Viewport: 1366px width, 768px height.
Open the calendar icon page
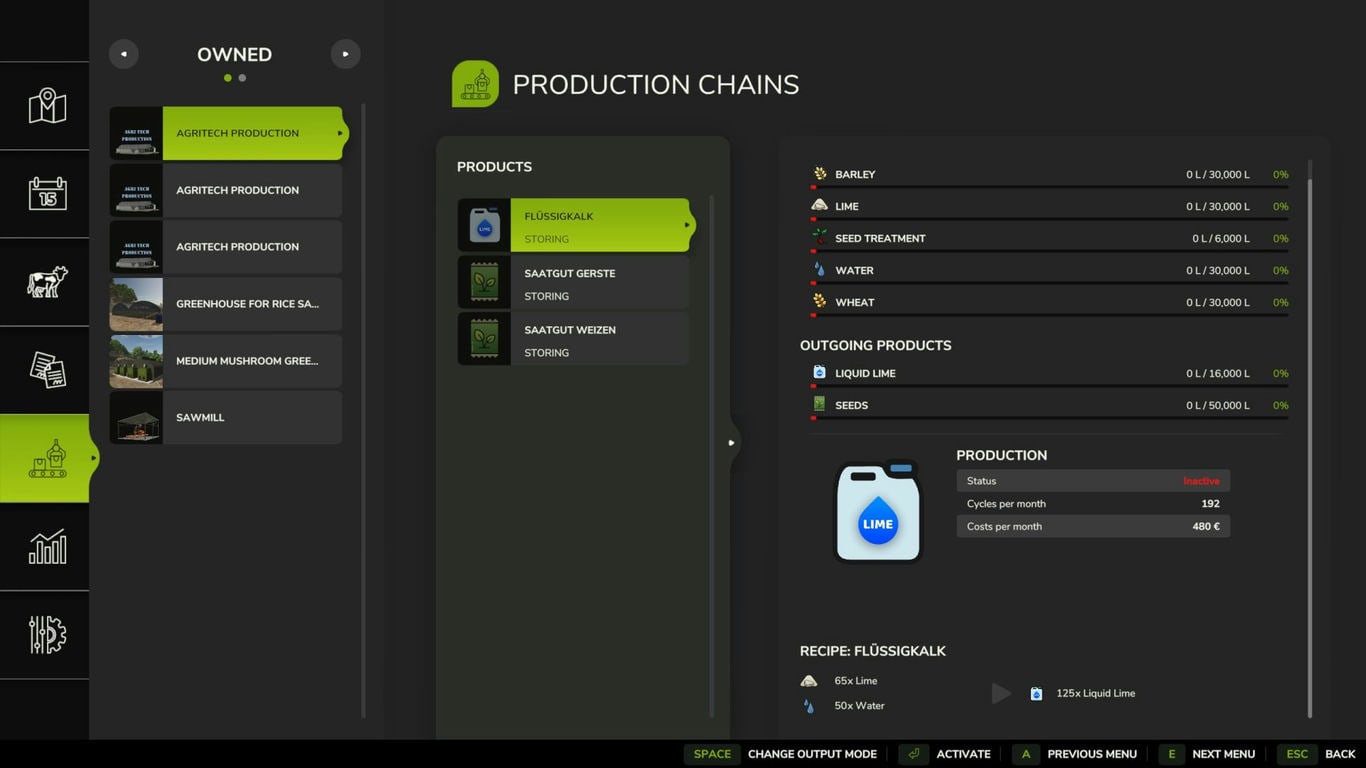click(47, 193)
